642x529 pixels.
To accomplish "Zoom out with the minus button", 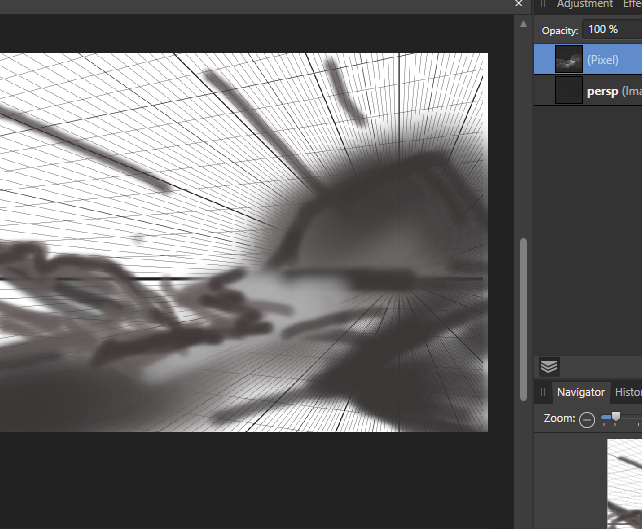I will tap(587, 420).
